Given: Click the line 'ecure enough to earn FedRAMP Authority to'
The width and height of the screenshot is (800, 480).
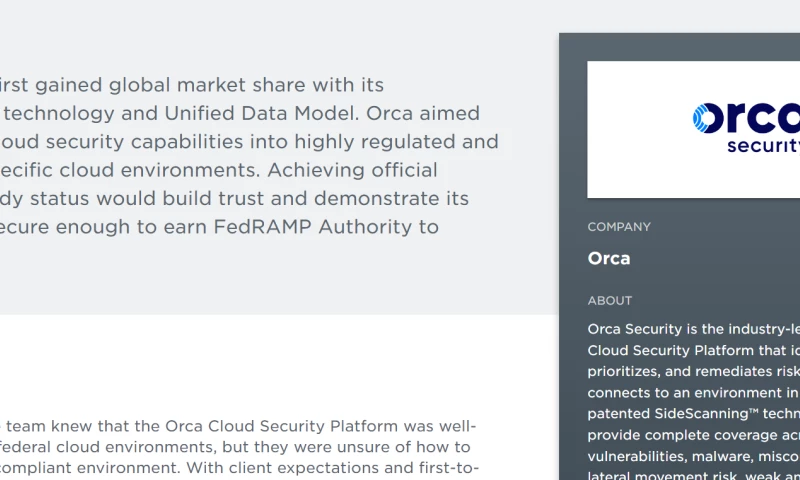Looking at the screenshot, I should (219, 227).
